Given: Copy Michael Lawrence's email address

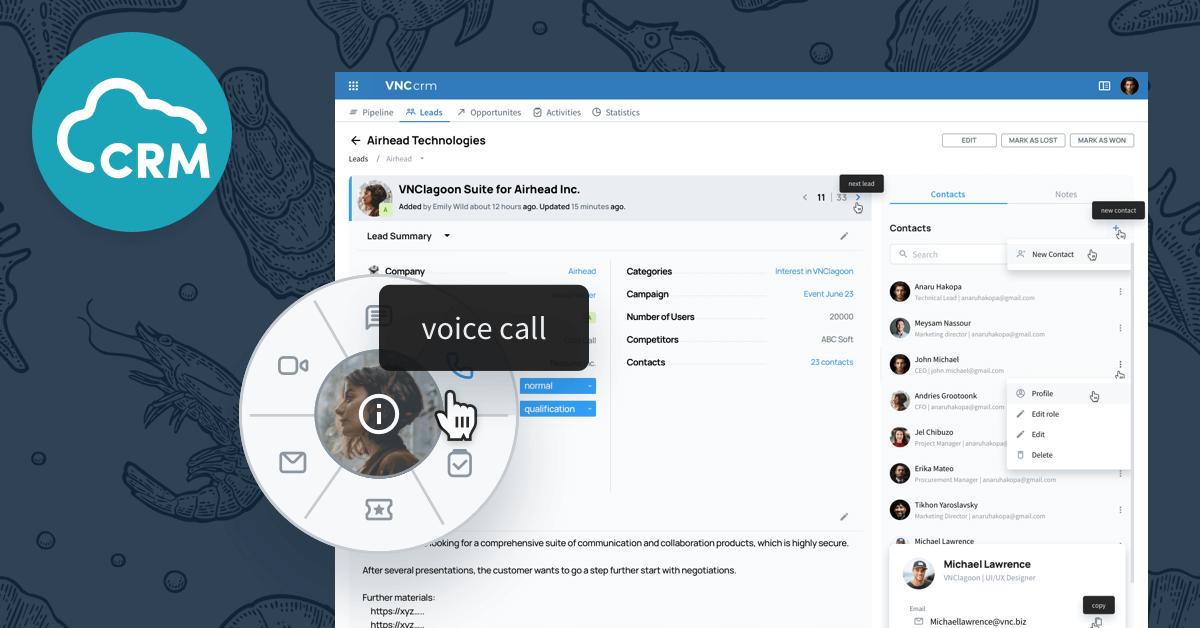Looking at the screenshot, I should [1098, 622].
